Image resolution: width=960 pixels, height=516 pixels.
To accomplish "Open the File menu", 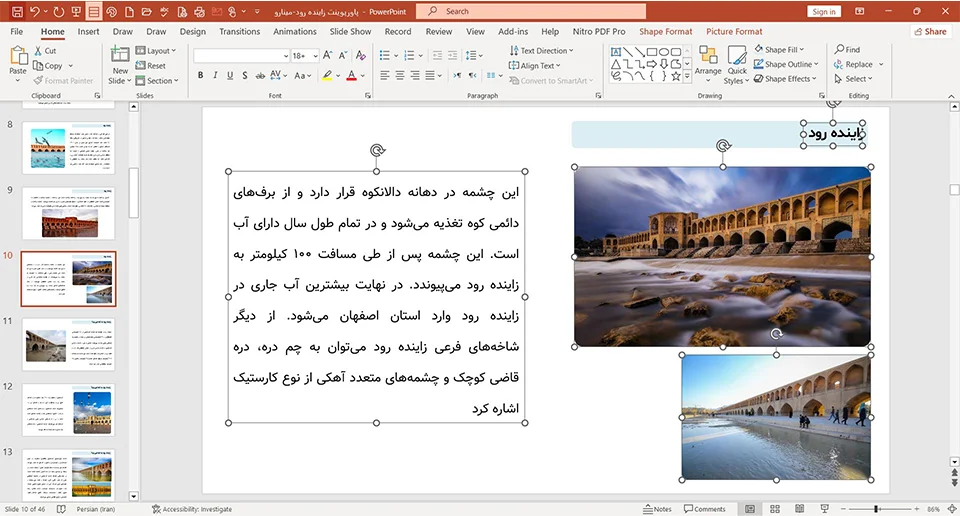I will (x=17, y=31).
